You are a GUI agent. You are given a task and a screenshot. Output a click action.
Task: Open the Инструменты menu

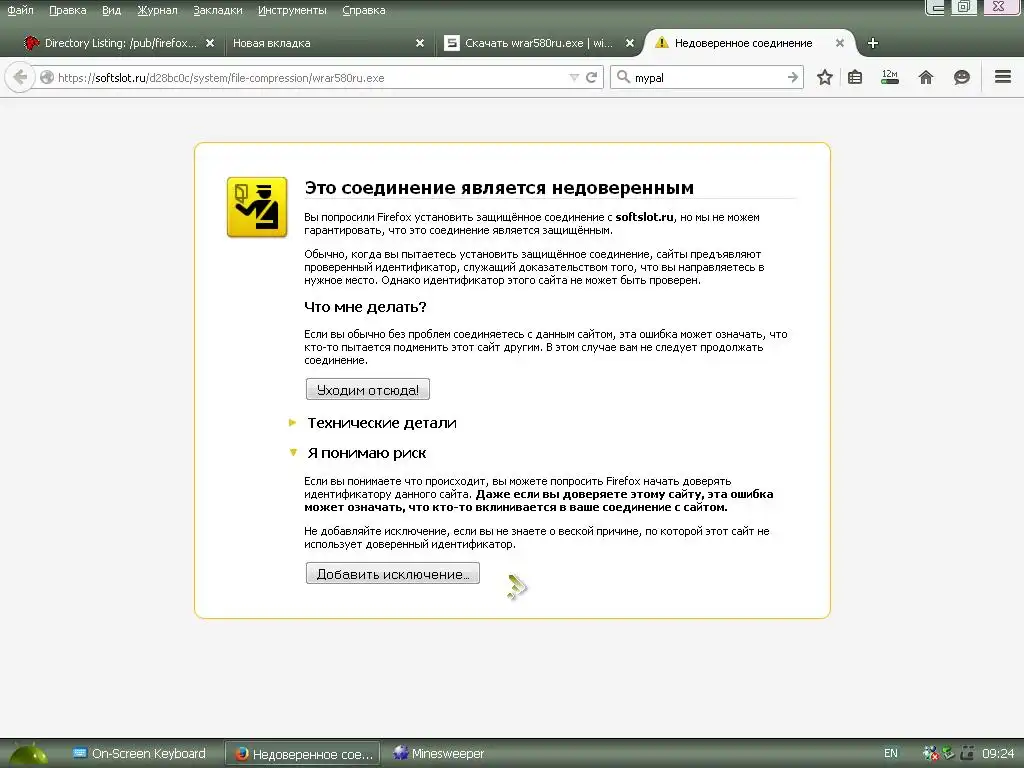[x=292, y=10]
